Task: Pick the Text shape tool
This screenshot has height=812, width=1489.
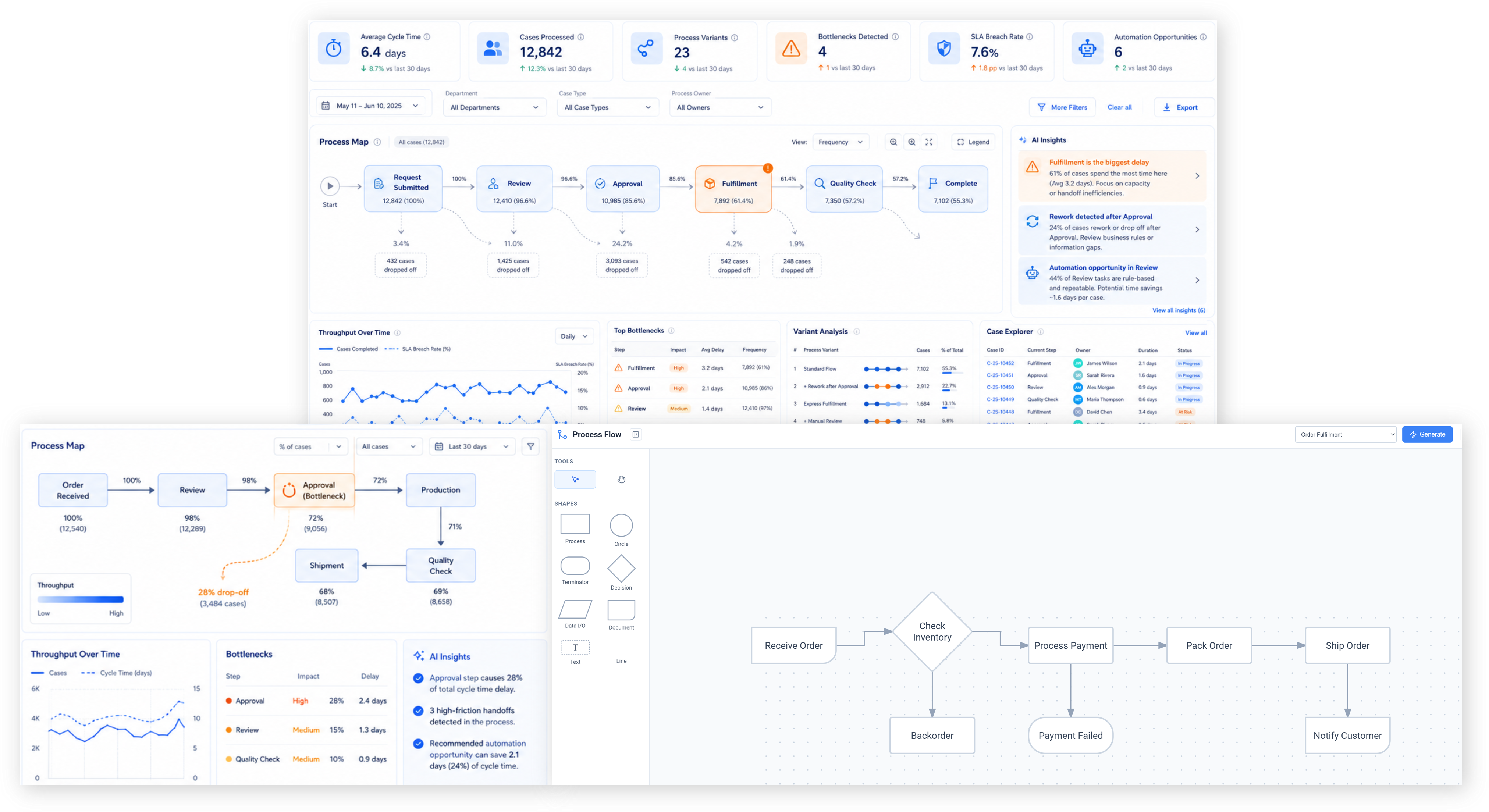Action: (x=575, y=647)
